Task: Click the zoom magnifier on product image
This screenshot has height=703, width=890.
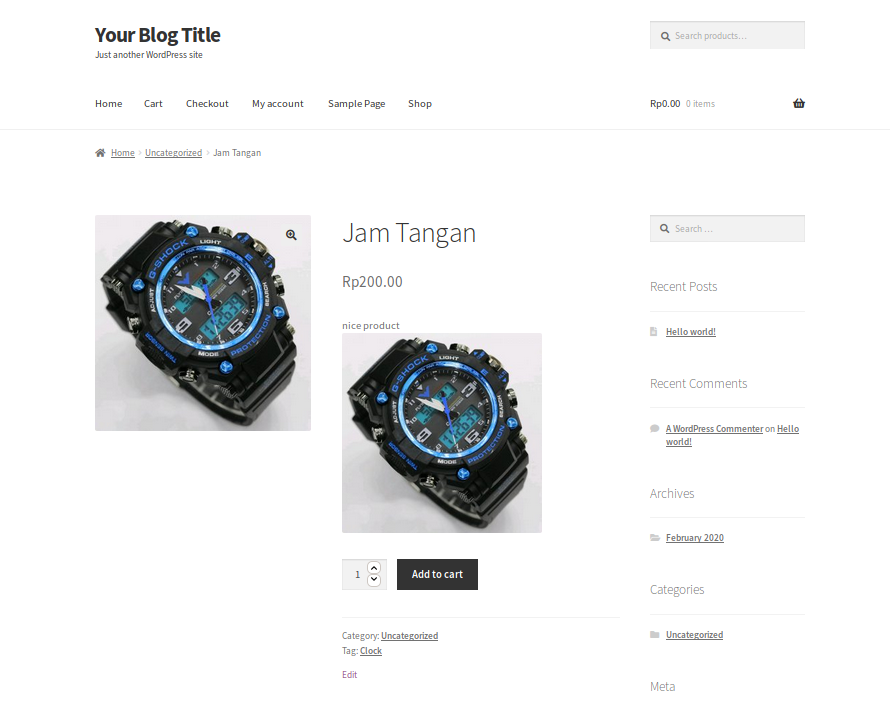Action: click(291, 235)
